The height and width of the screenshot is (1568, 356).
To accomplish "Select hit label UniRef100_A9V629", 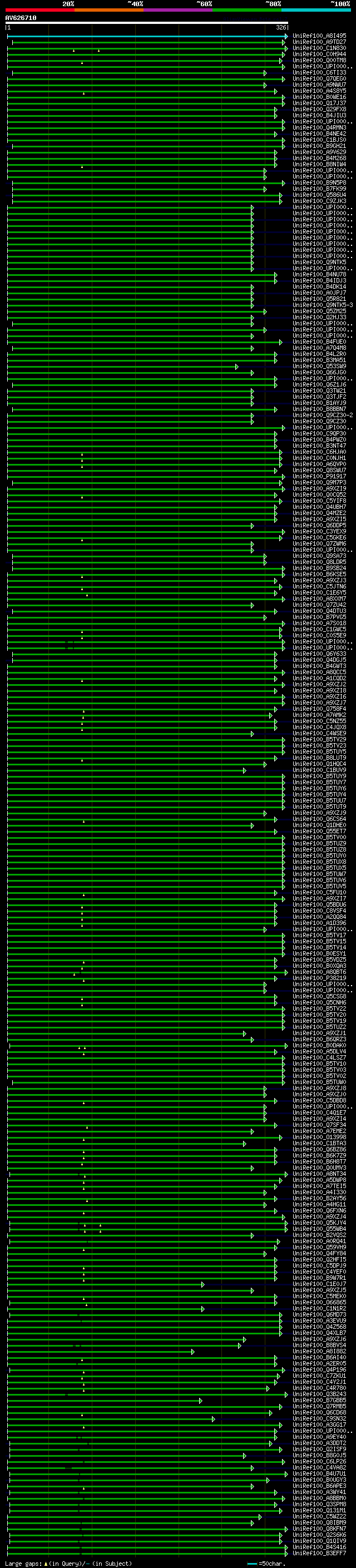I will click(319, 152).
